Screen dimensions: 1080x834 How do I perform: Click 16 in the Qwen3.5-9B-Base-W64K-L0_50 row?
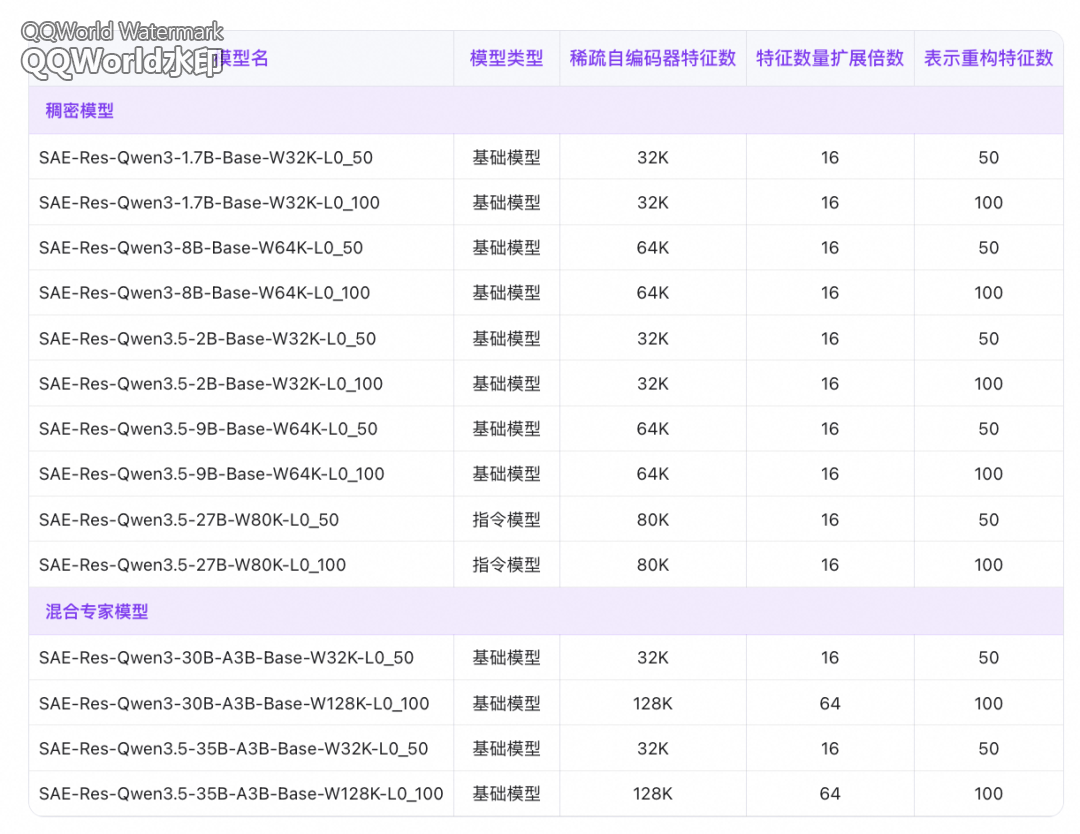pos(829,429)
